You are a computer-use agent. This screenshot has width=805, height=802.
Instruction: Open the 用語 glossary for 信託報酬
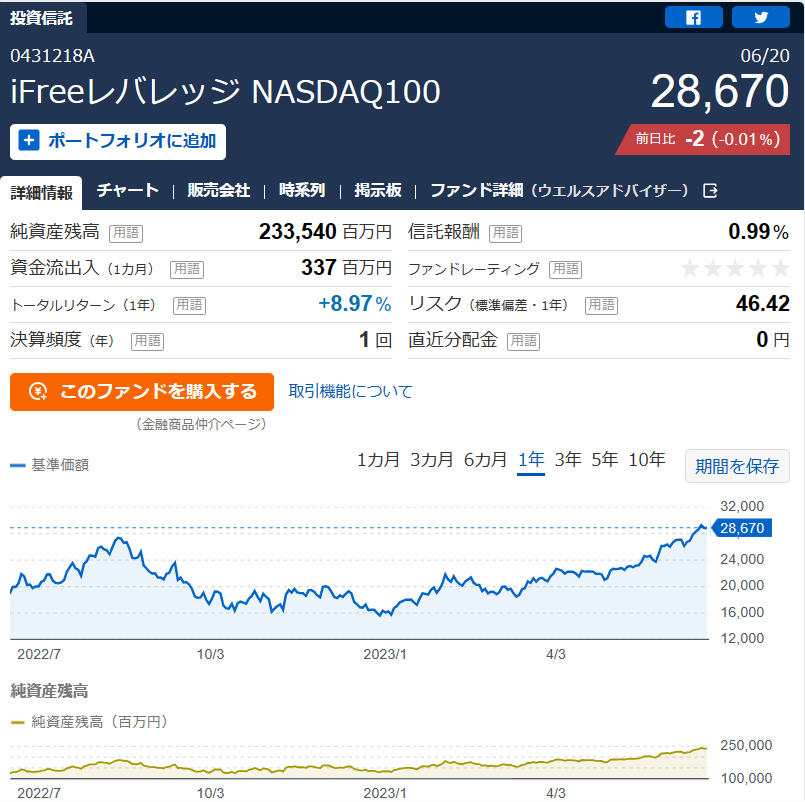[x=505, y=233]
